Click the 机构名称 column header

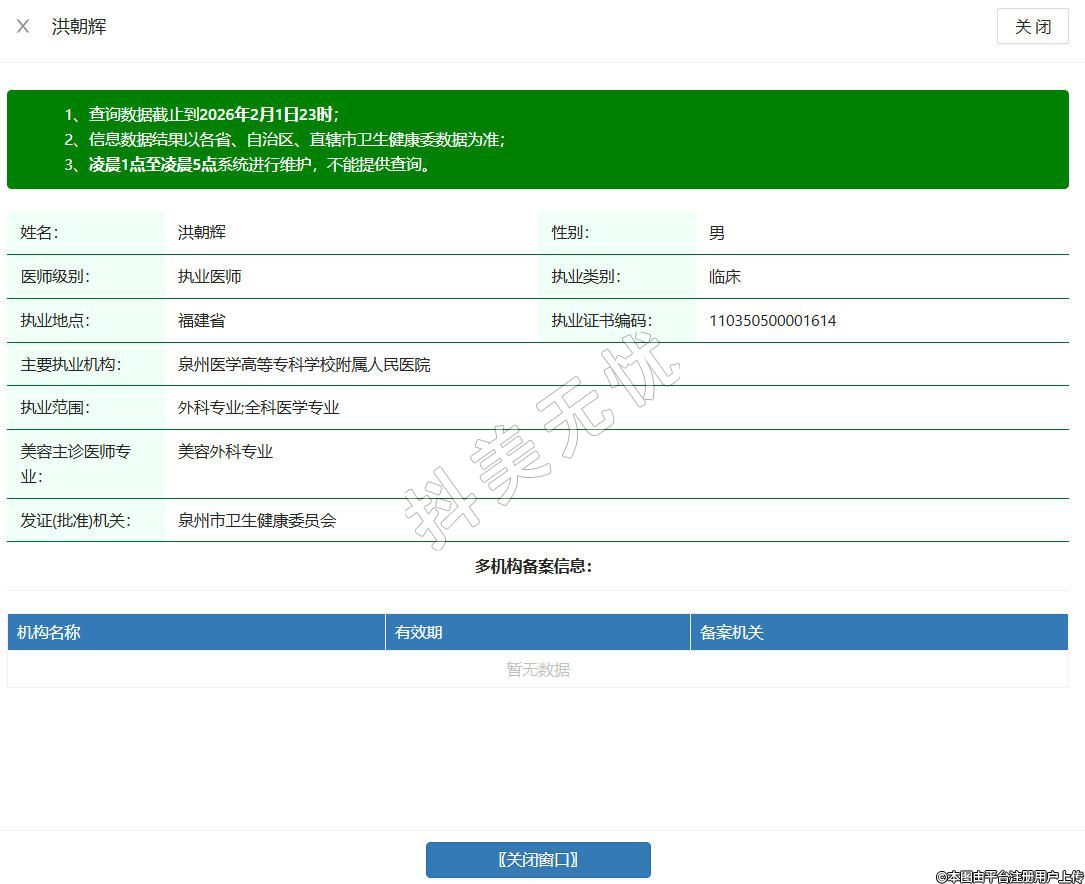click(x=49, y=632)
